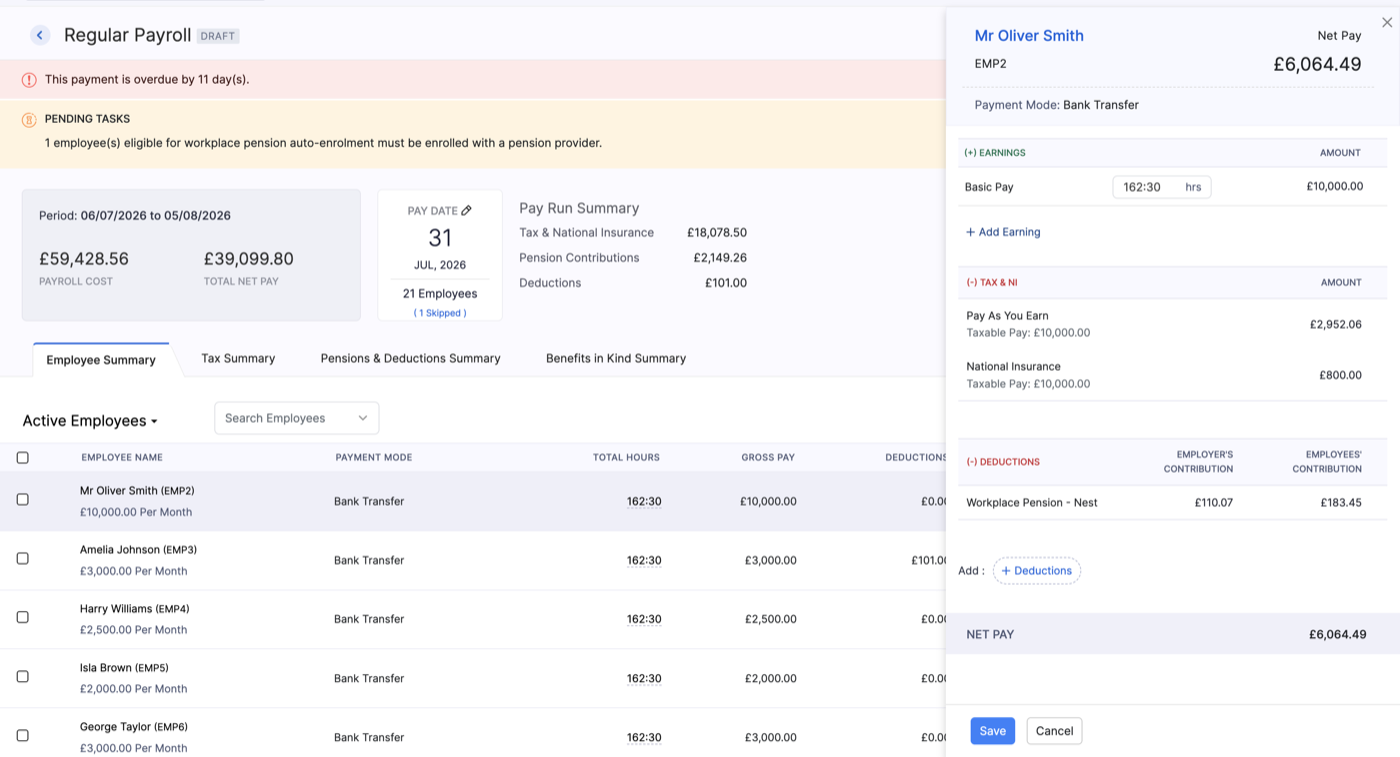Click Oliver Smith's 162:30 total hours
Image resolution: width=1400 pixels, height=757 pixels.
pos(644,501)
